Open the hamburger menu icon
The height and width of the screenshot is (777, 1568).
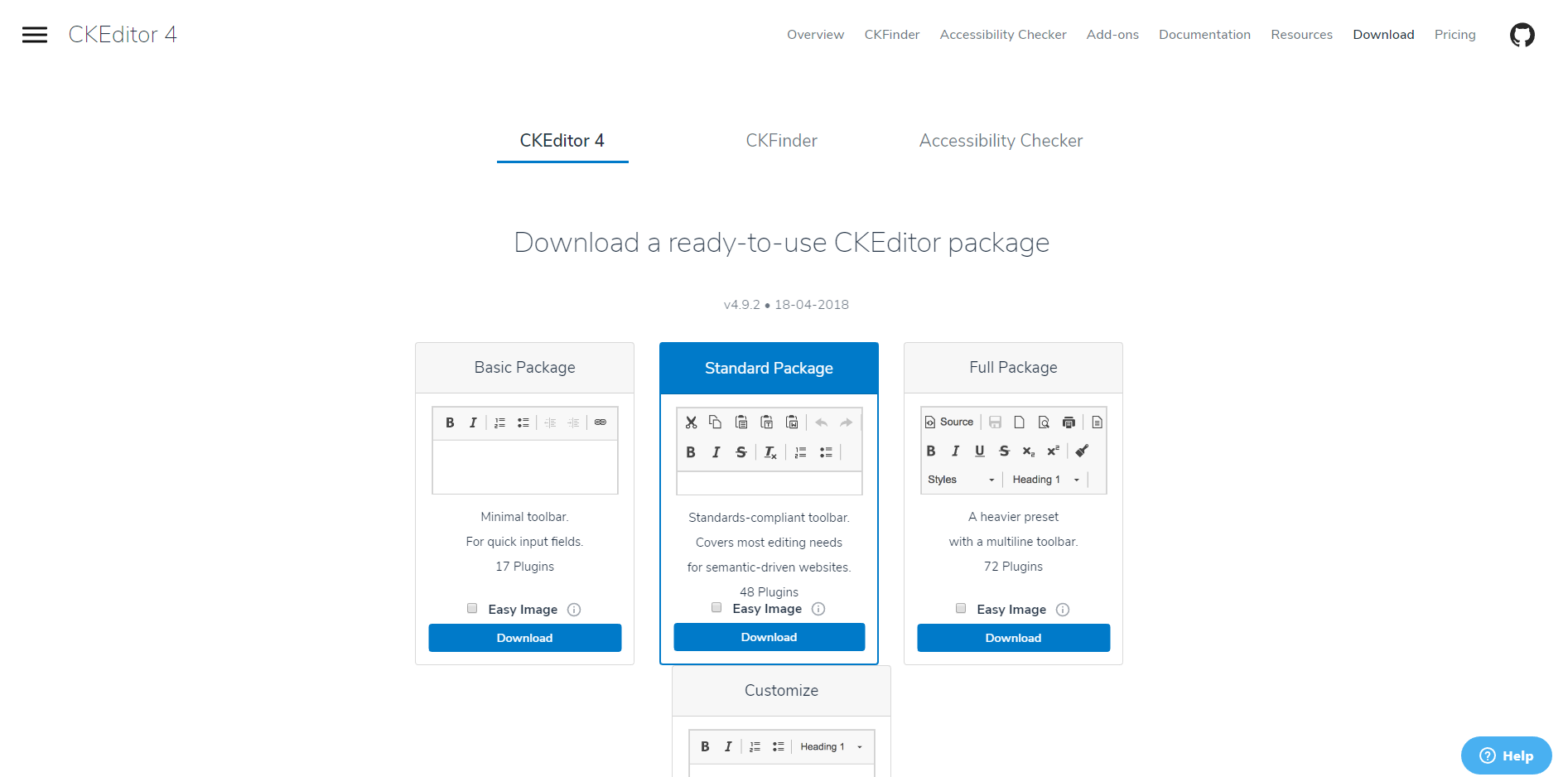tap(35, 35)
